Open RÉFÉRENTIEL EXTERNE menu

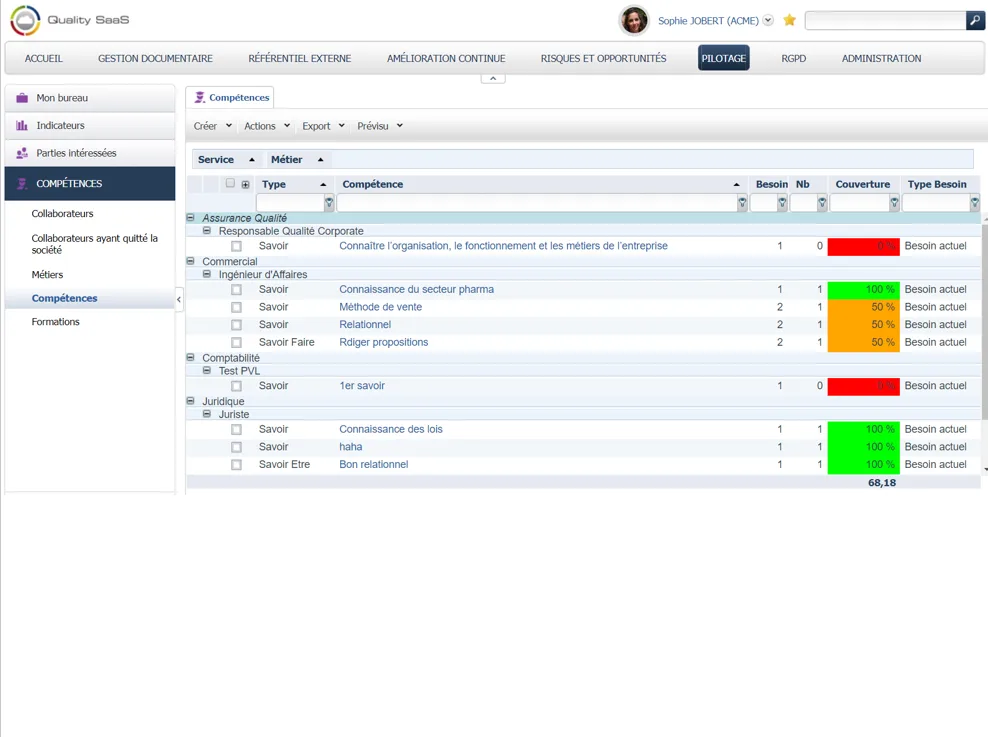[x=300, y=59]
